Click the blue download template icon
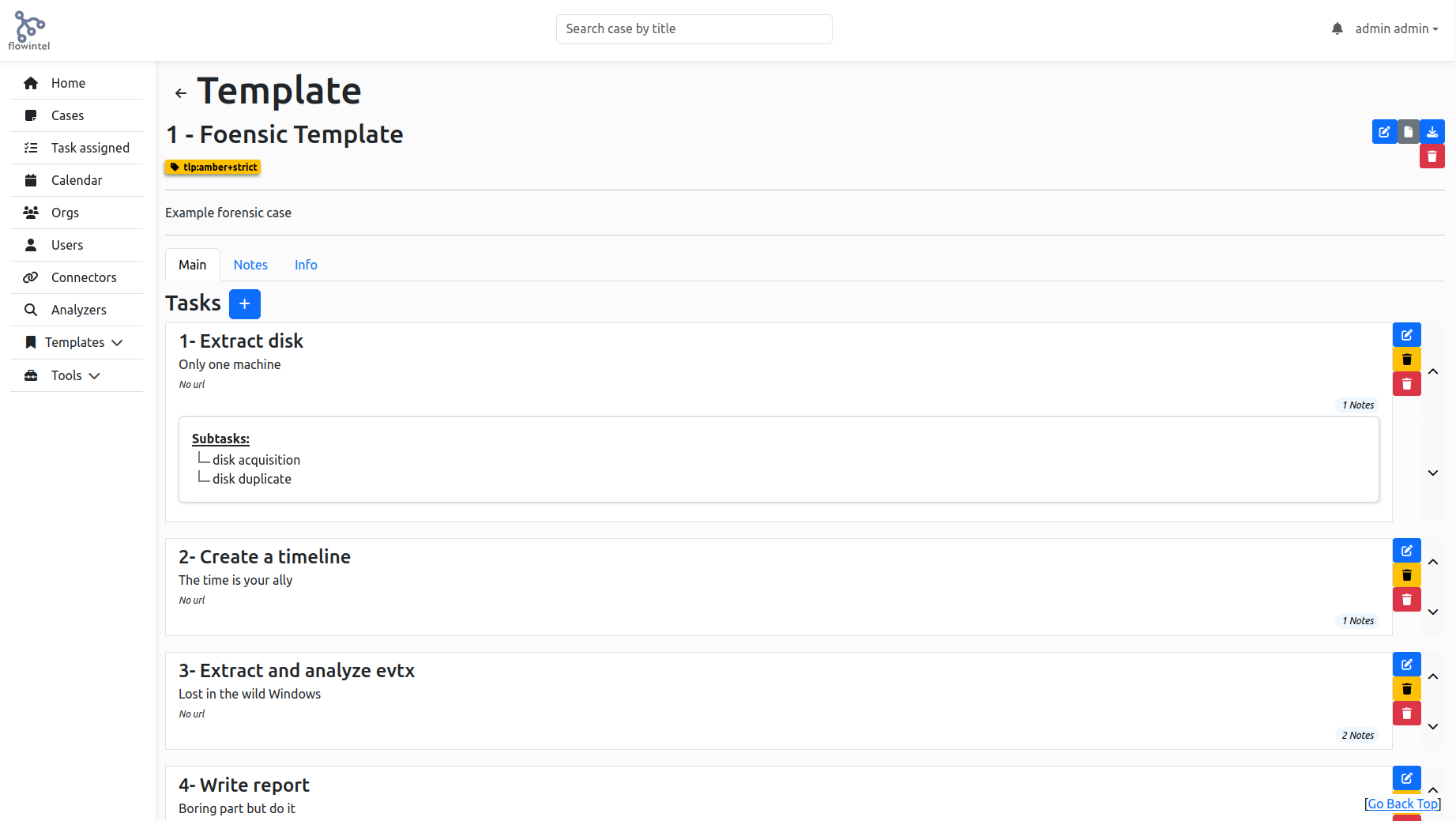Viewport: 1456px width, 821px height. [x=1432, y=132]
